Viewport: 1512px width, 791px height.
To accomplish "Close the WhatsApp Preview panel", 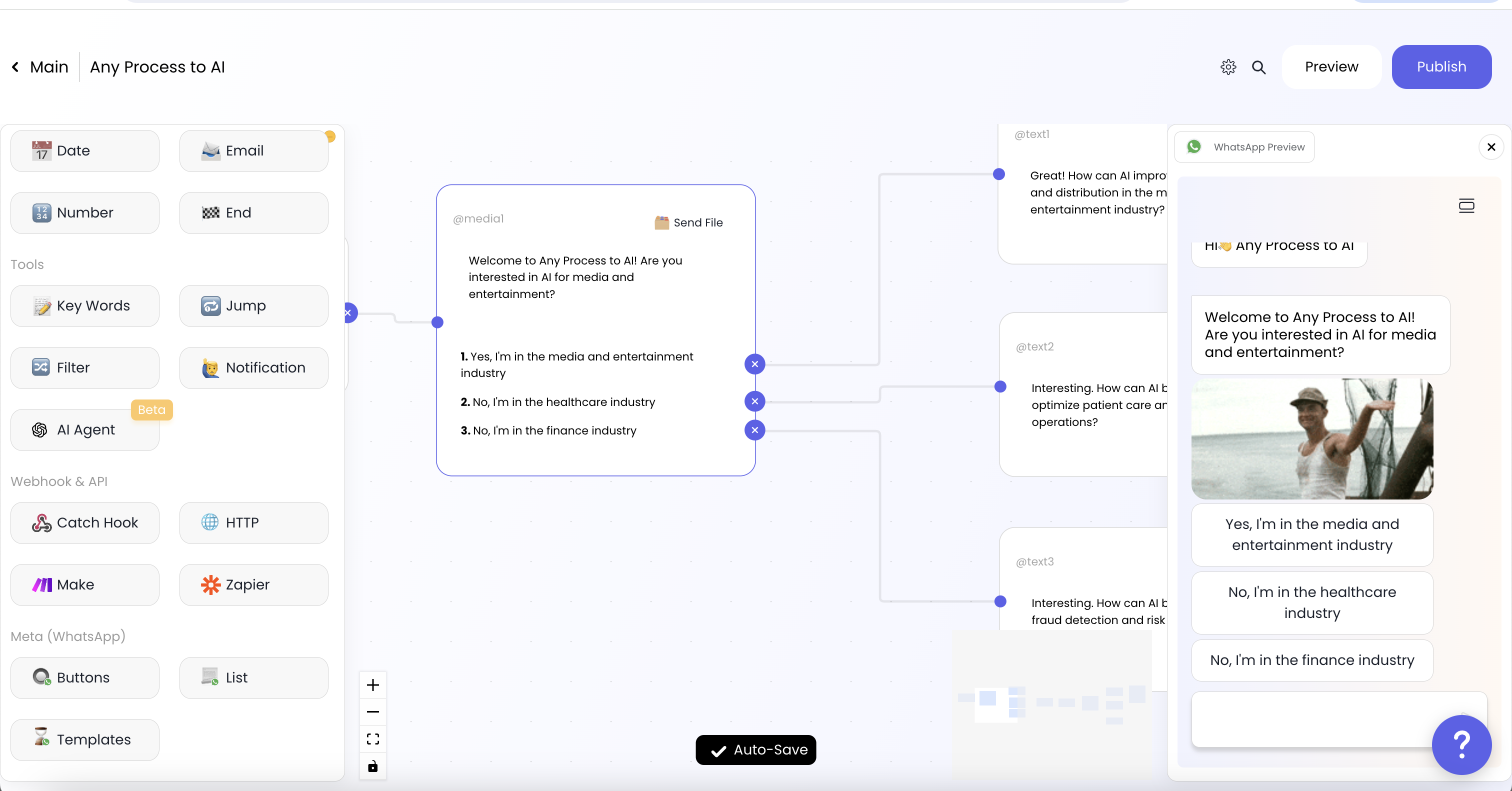I will (x=1491, y=146).
